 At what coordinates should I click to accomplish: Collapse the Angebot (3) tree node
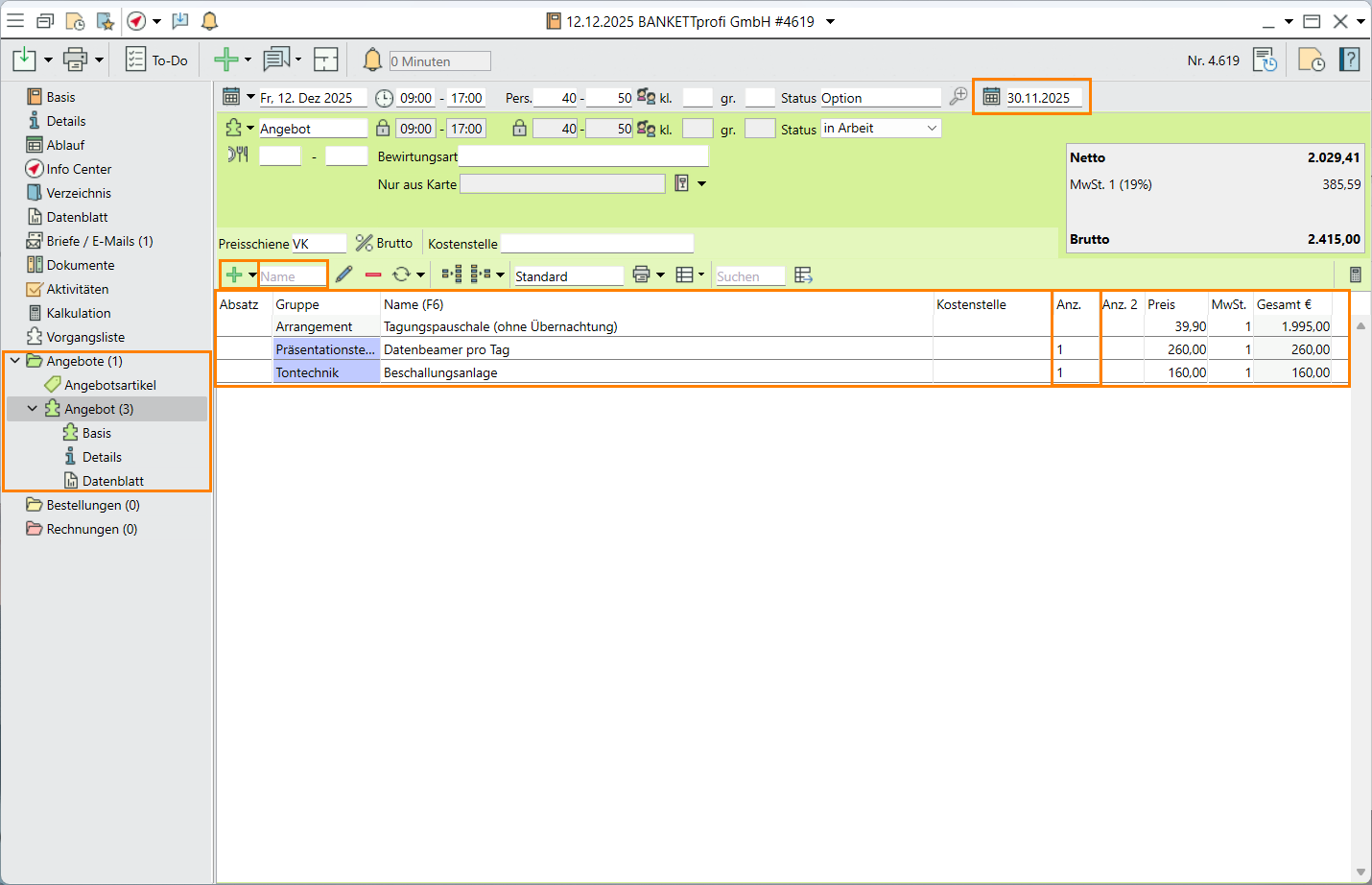pos(33,409)
